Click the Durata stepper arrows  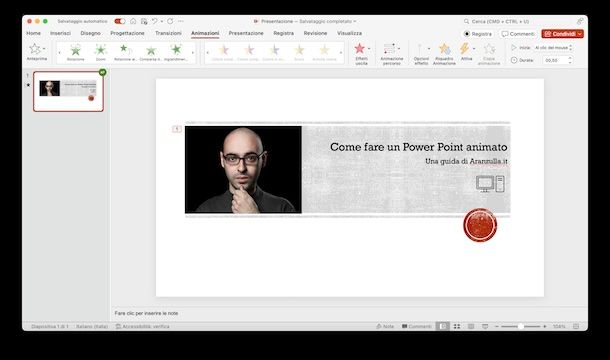point(570,60)
